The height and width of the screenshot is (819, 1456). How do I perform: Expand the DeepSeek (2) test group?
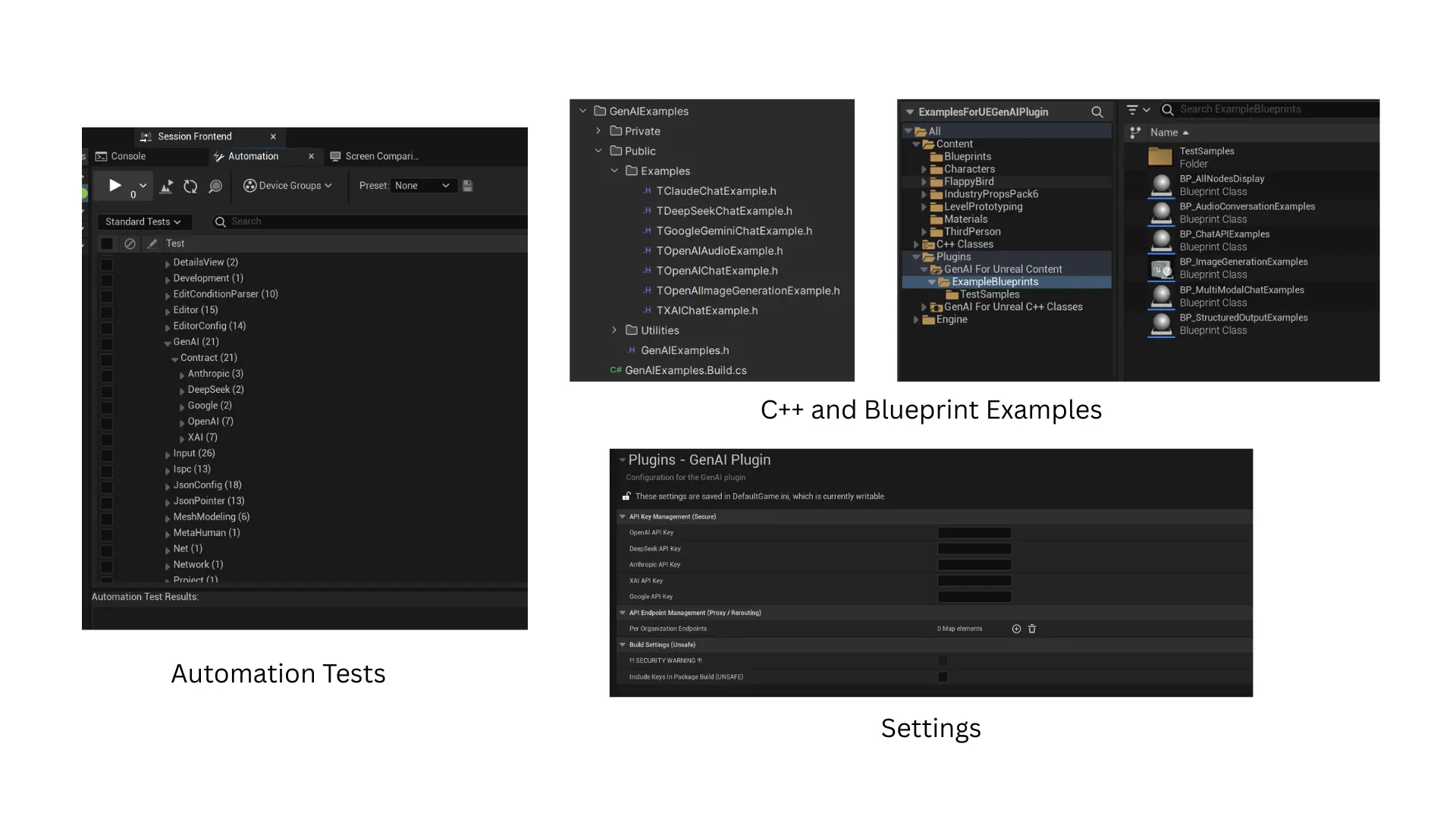pyautogui.click(x=182, y=391)
